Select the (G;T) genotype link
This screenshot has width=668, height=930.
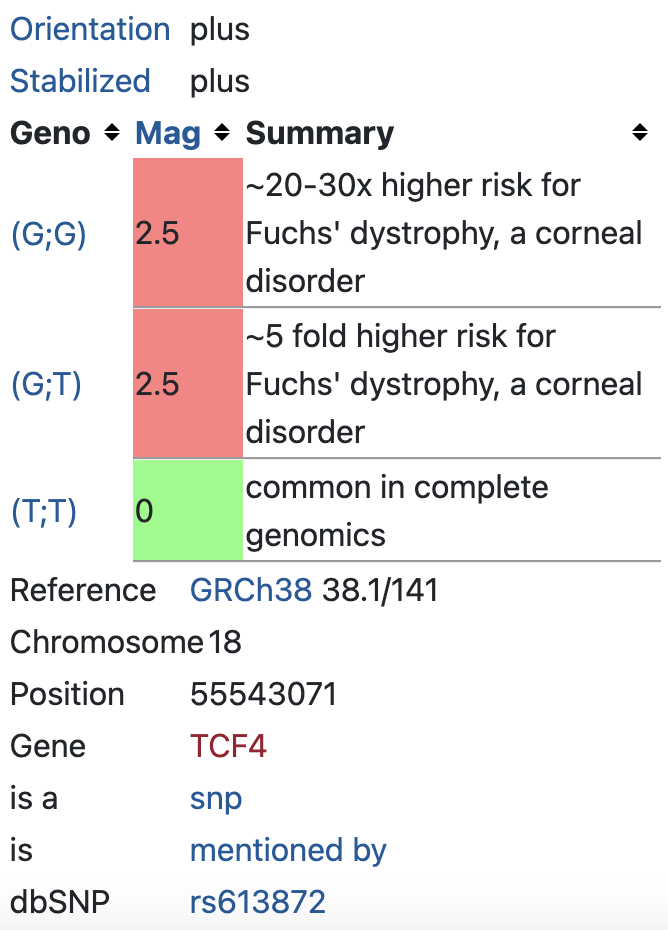pos(47,384)
